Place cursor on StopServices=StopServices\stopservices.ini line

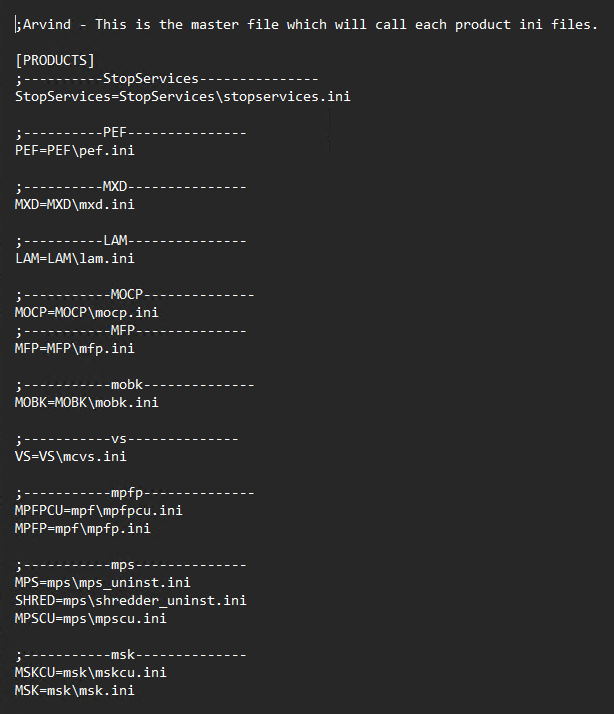tap(182, 96)
